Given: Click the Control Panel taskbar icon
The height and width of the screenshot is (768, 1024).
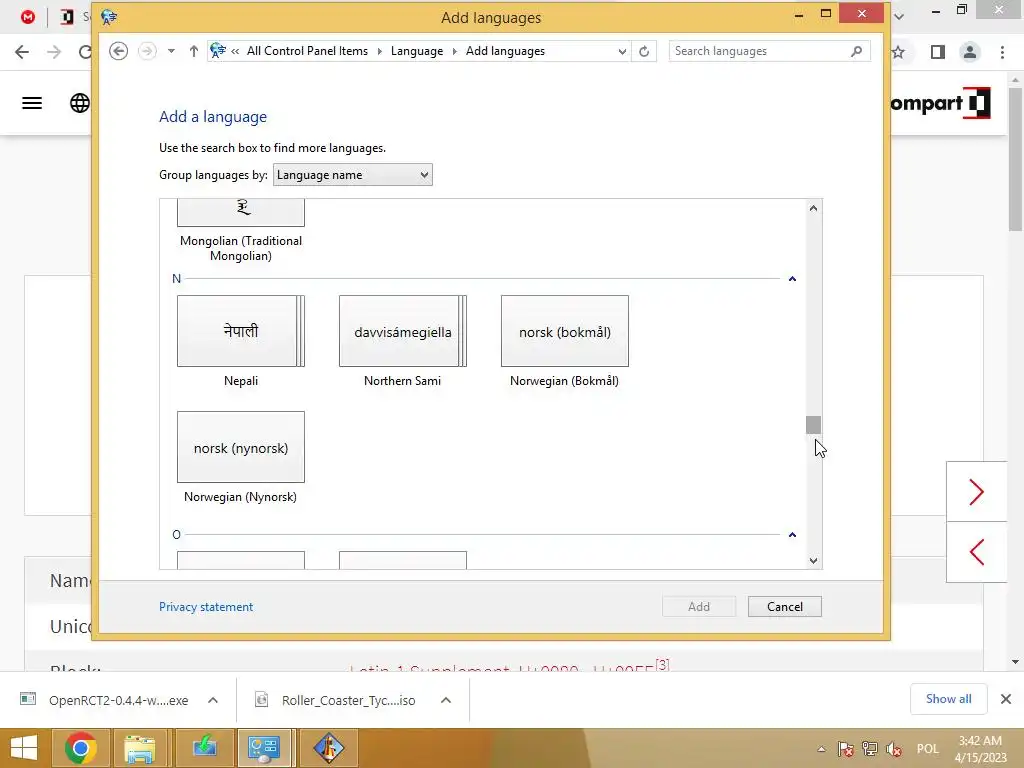Looking at the screenshot, I should click(x=264, y=748).
